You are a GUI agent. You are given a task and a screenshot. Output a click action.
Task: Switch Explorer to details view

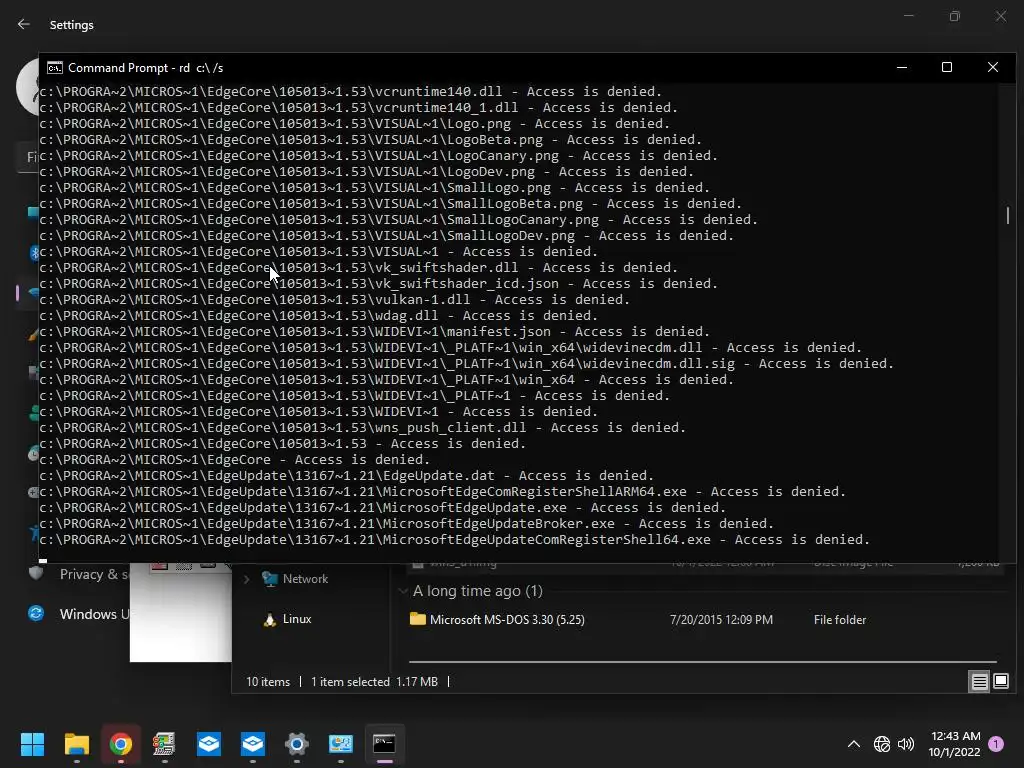pos(980,682)
